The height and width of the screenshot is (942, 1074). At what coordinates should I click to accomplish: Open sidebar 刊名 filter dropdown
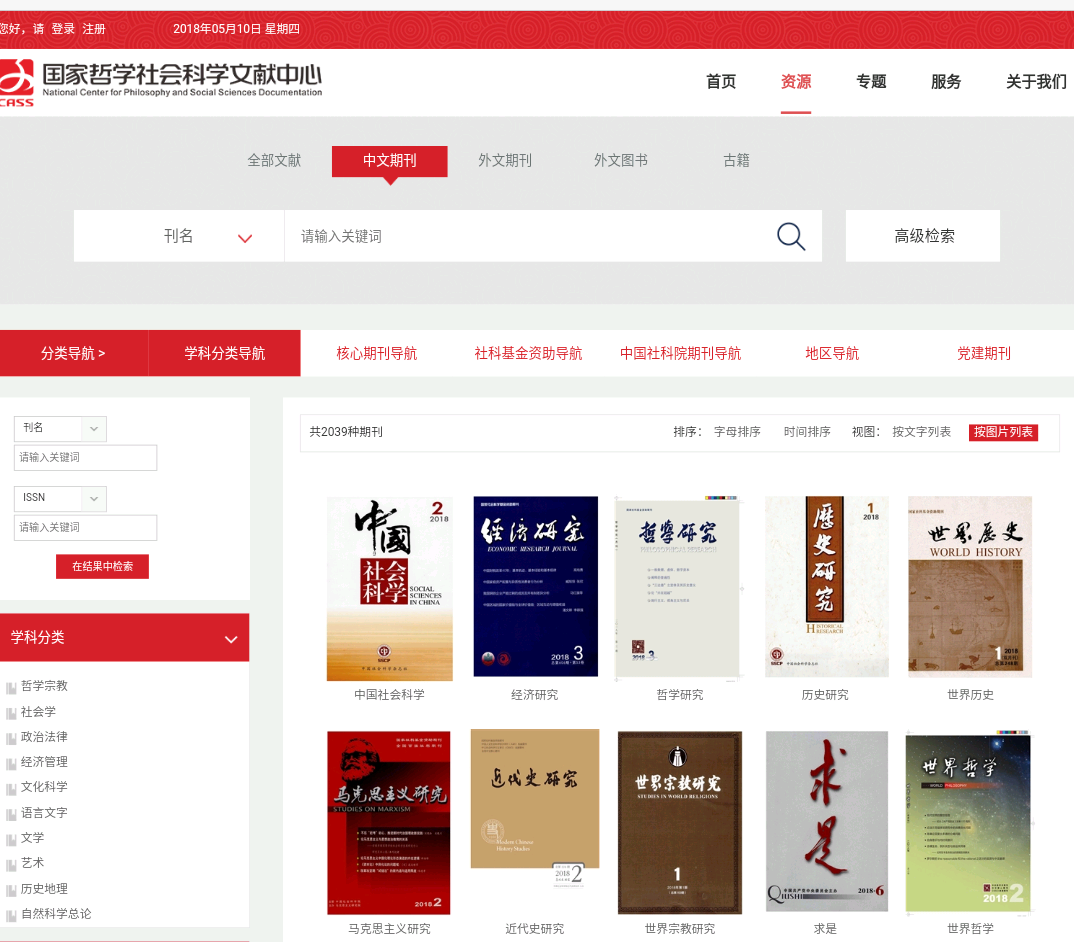click(60, 428)
